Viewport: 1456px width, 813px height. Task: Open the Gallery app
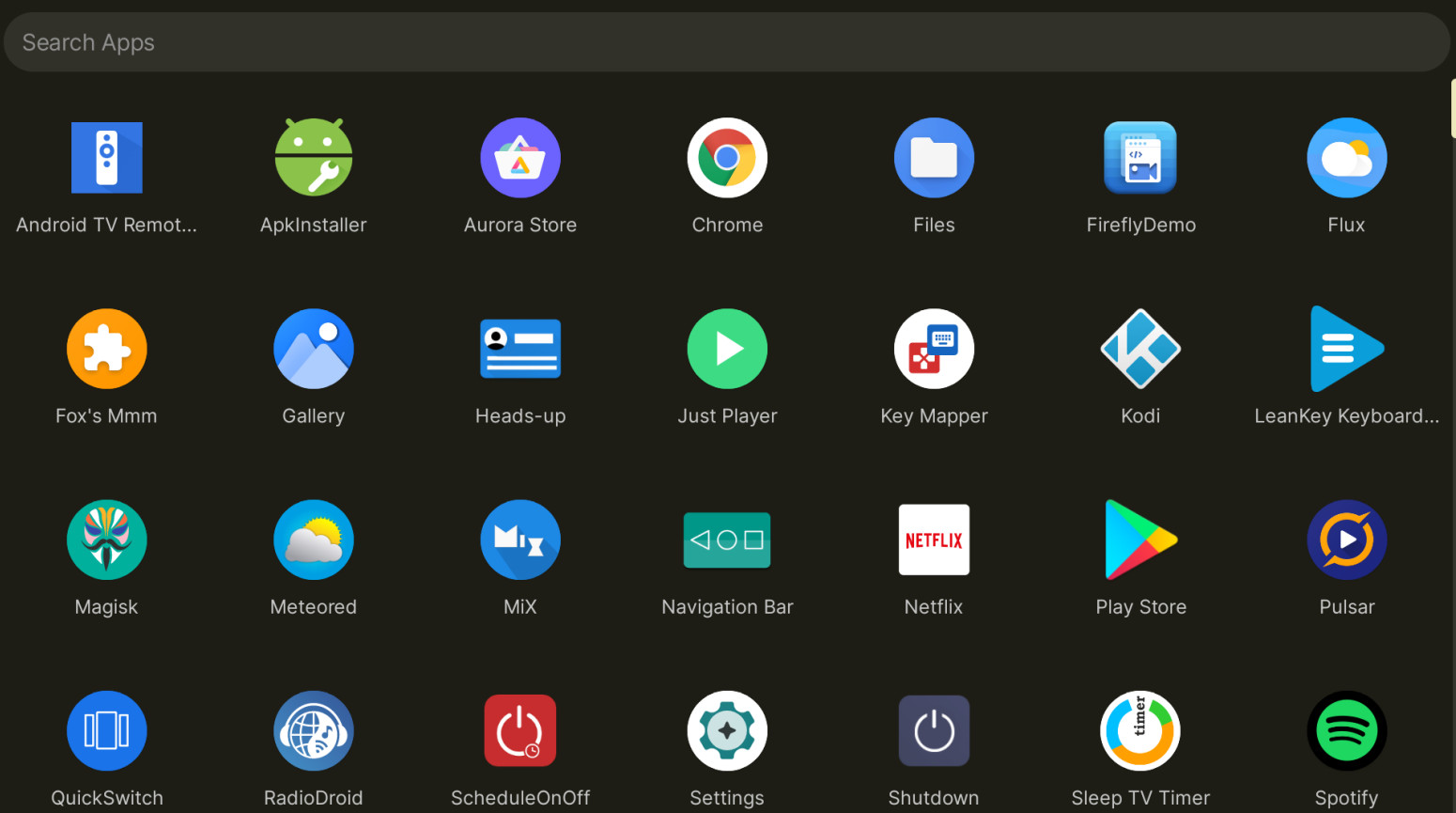[314, 349]
